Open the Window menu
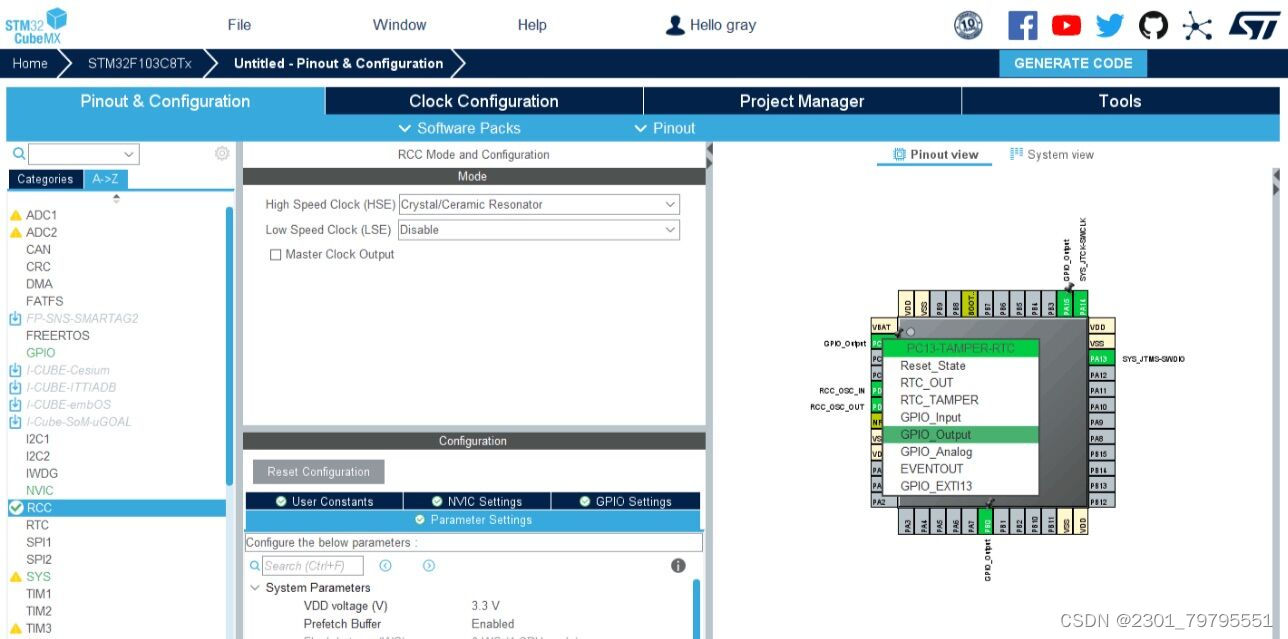Screen dimensions: 1288x639 (399, 25)
